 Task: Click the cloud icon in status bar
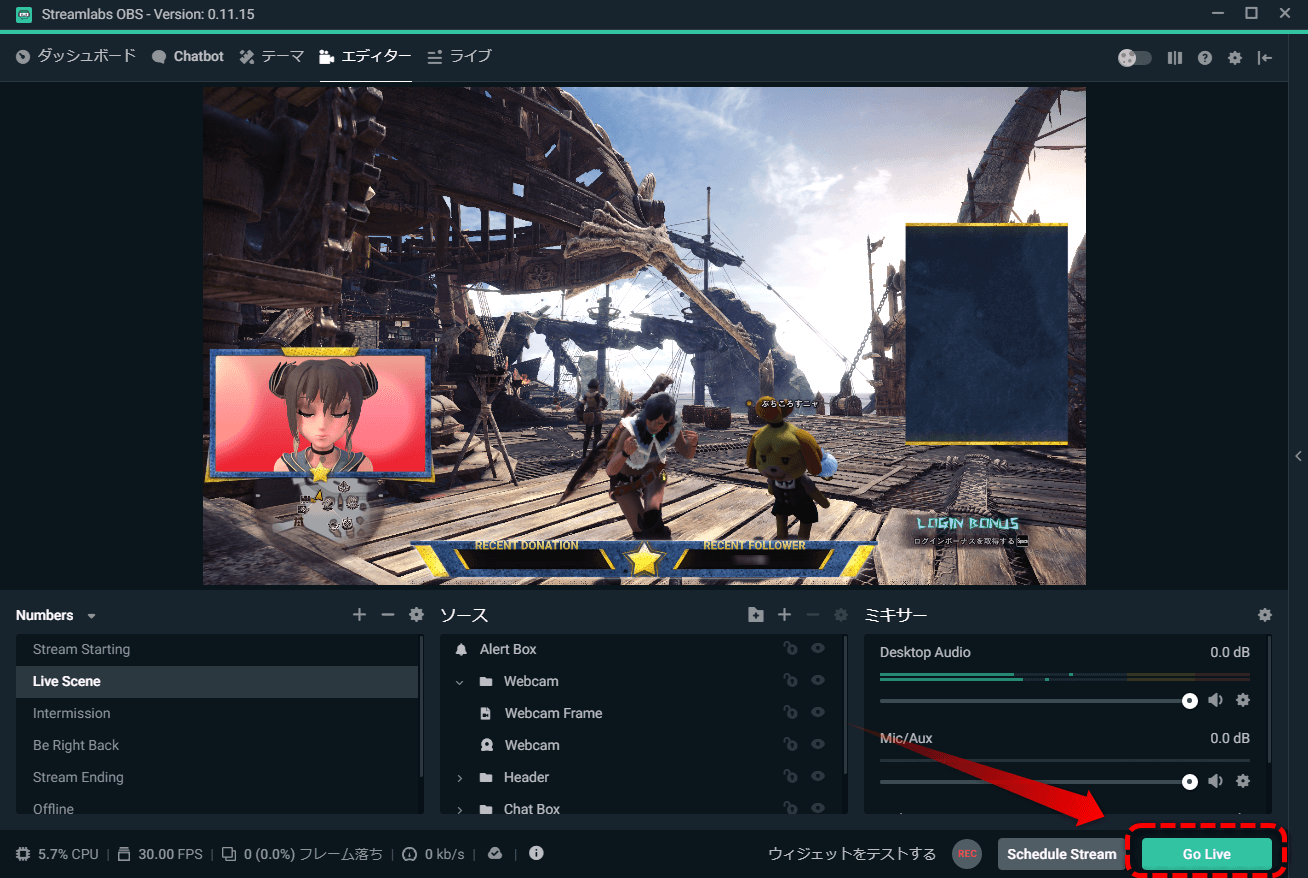click(494, 853)
